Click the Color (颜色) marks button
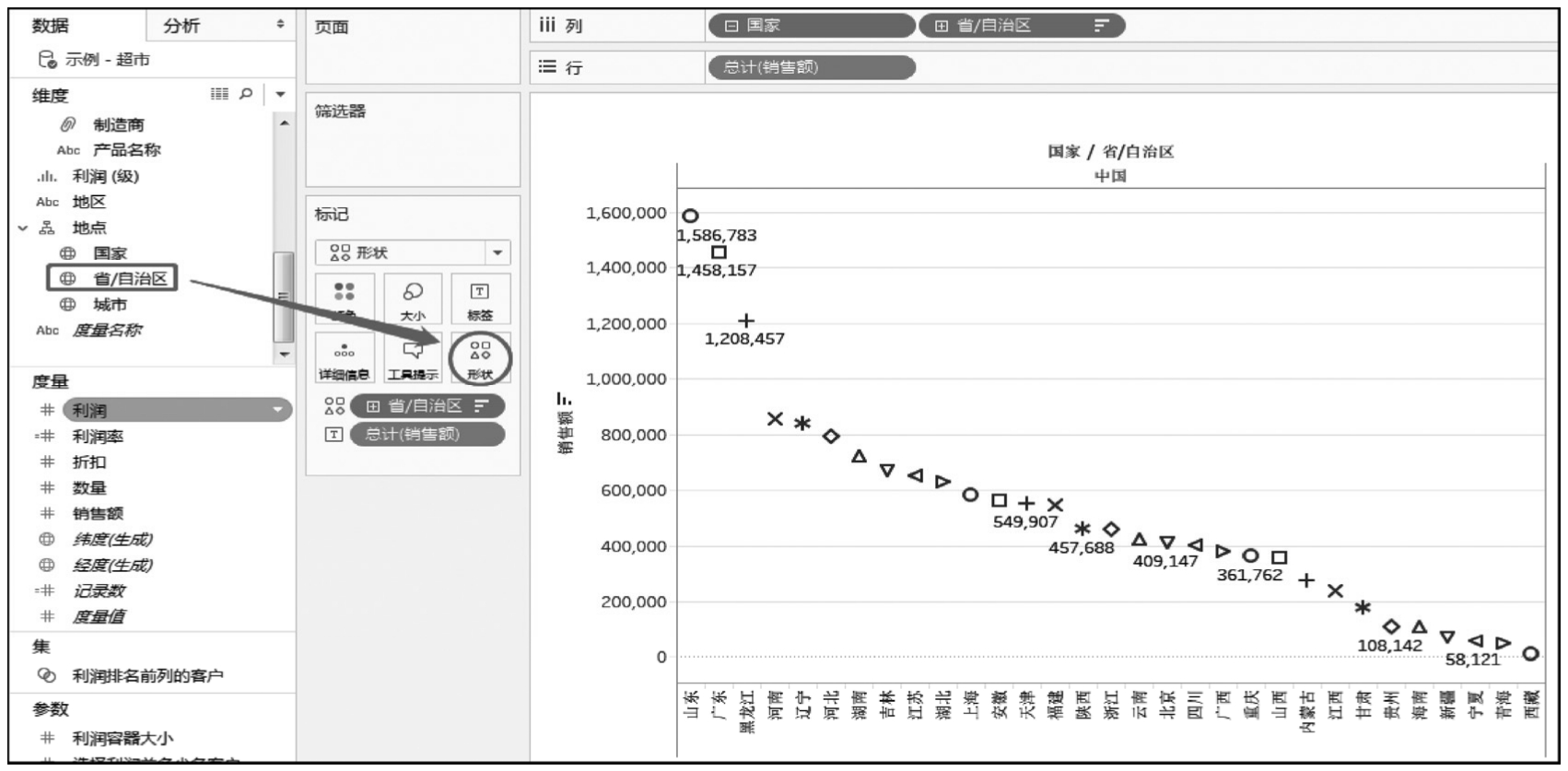 [344, 298]
